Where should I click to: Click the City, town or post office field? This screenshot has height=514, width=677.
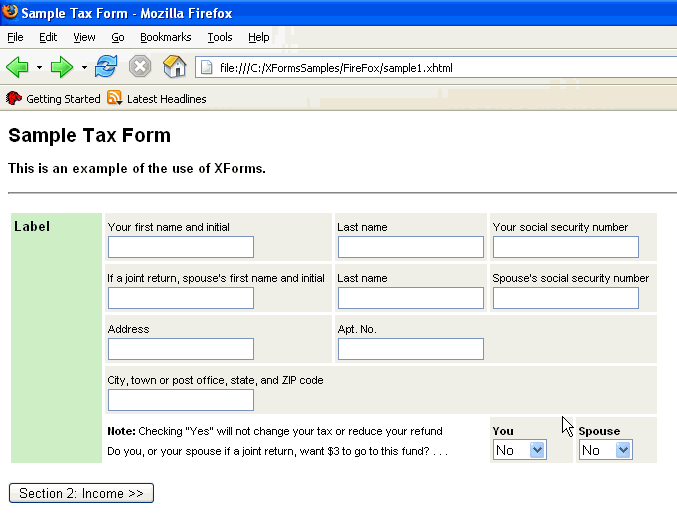tap(181, 400)
